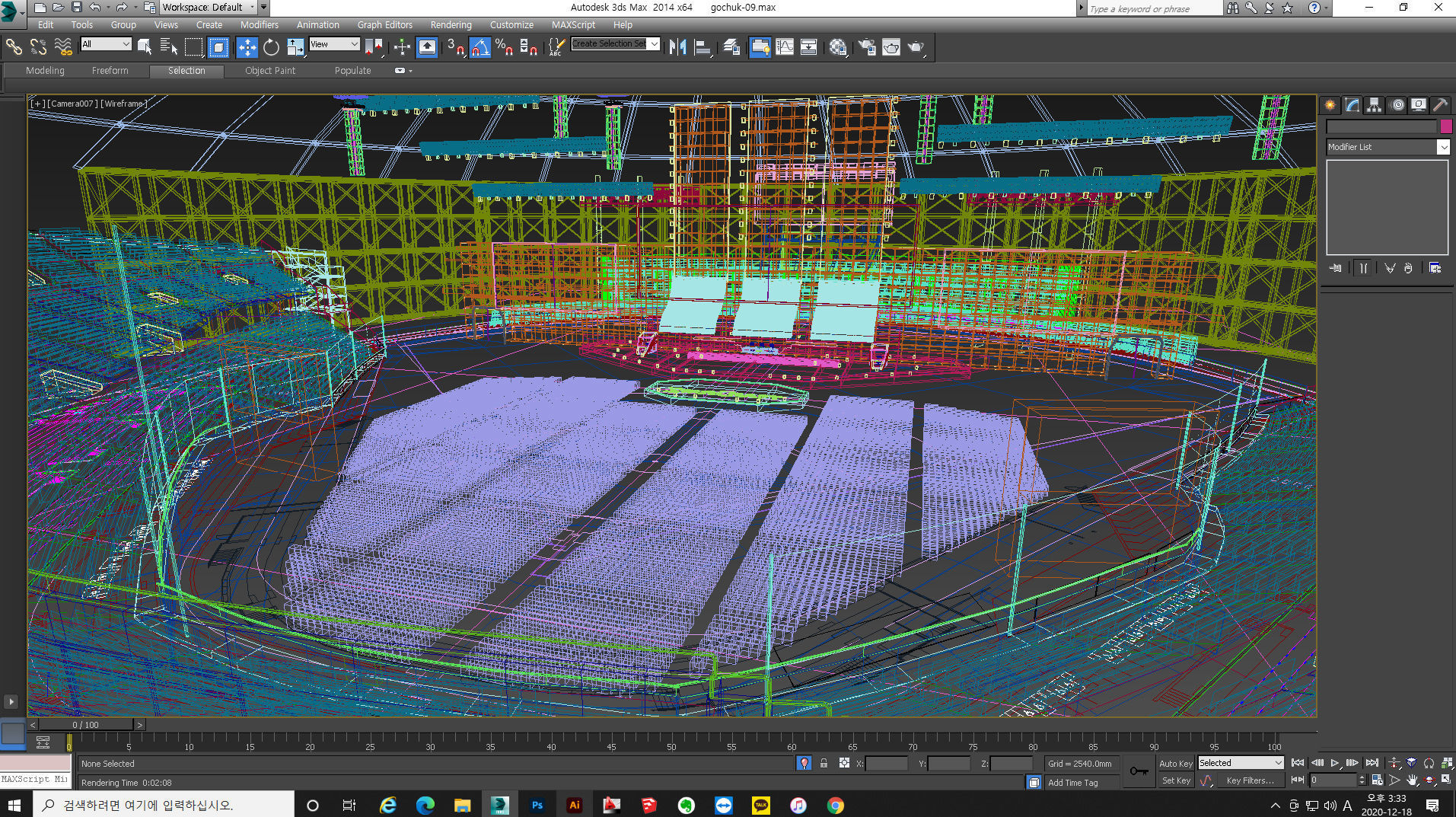The image size is (1456, 817).
Task: Open Rendered Frame Window
Action: pyautogui.click(x=891, y=47)
